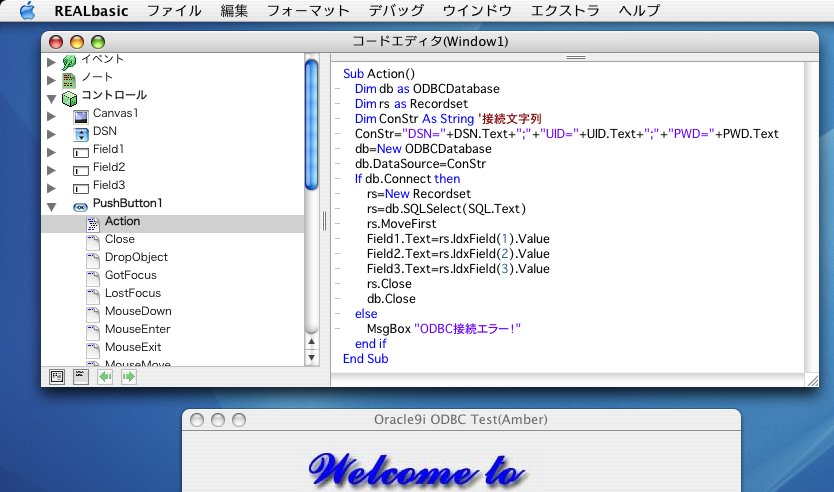The height and width of the screenshot is (492, 834).
Task: Click the MouseDown event page icon
Action: [93, 314]
